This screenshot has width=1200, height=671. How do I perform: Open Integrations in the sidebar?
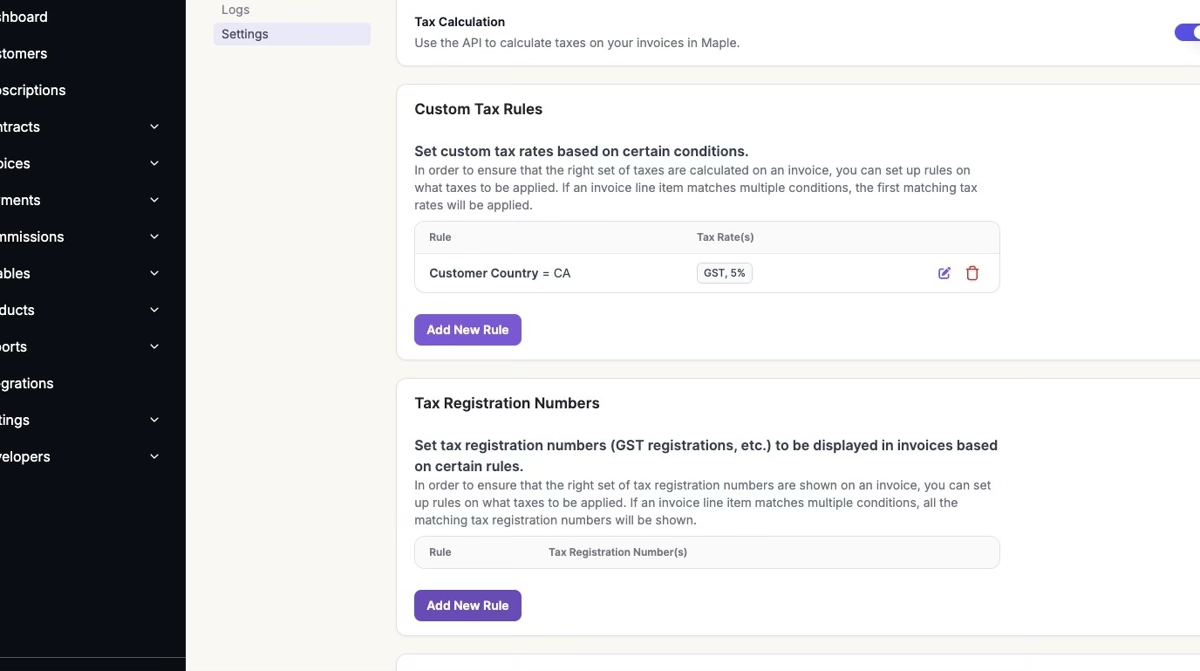click(28, 384)
